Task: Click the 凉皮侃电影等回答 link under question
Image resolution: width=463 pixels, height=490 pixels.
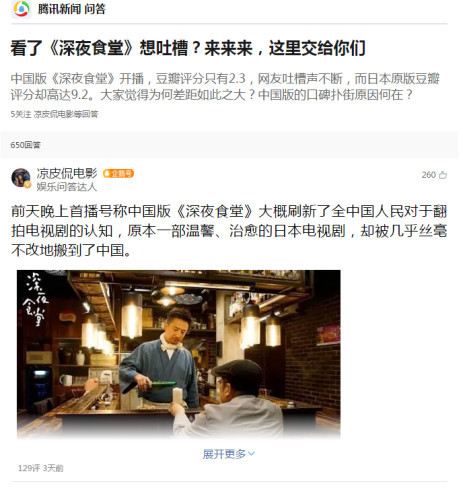Action: tap(66, 114)
